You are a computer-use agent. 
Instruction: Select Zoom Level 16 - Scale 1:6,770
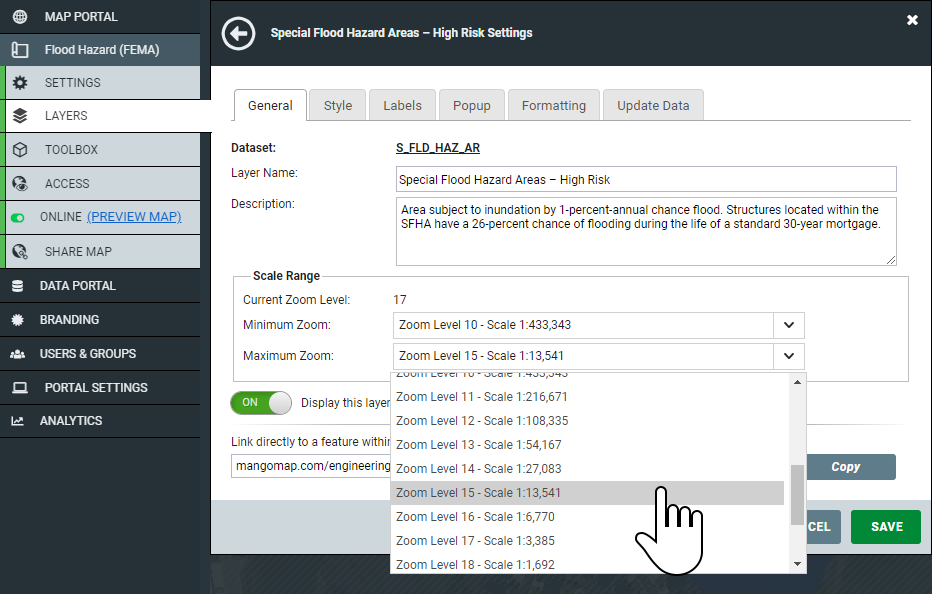tap(475, 517)
